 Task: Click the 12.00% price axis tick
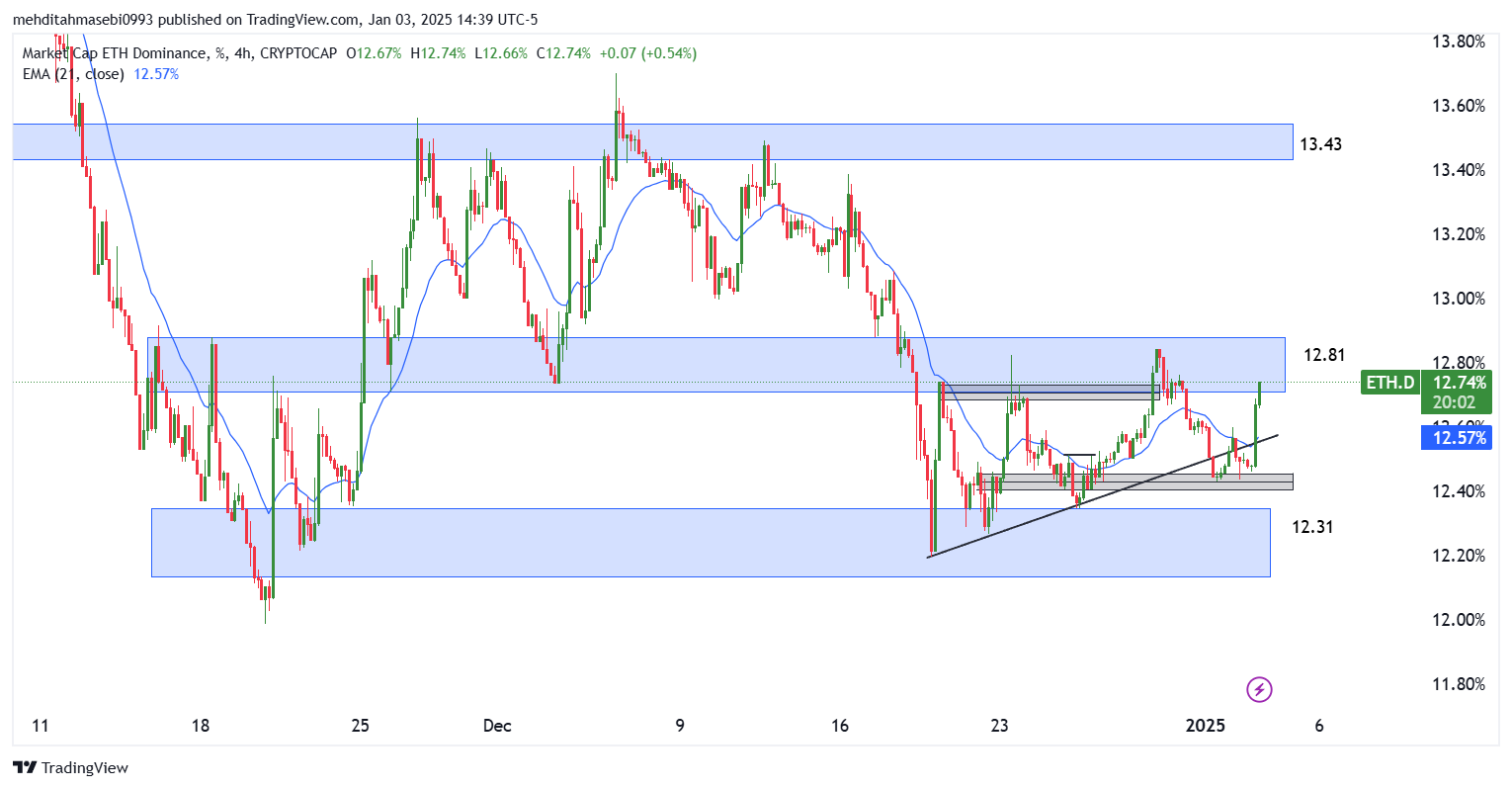(1459, 620)
